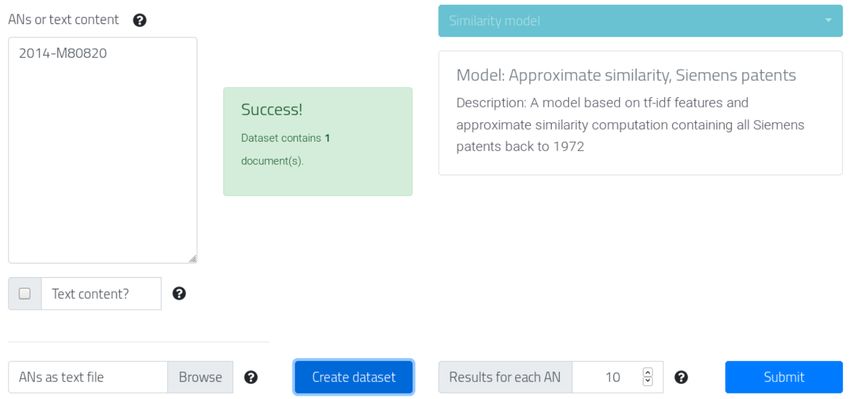850x399 pixels.
Task: Click the Browse button for text file
Action: 200,377
